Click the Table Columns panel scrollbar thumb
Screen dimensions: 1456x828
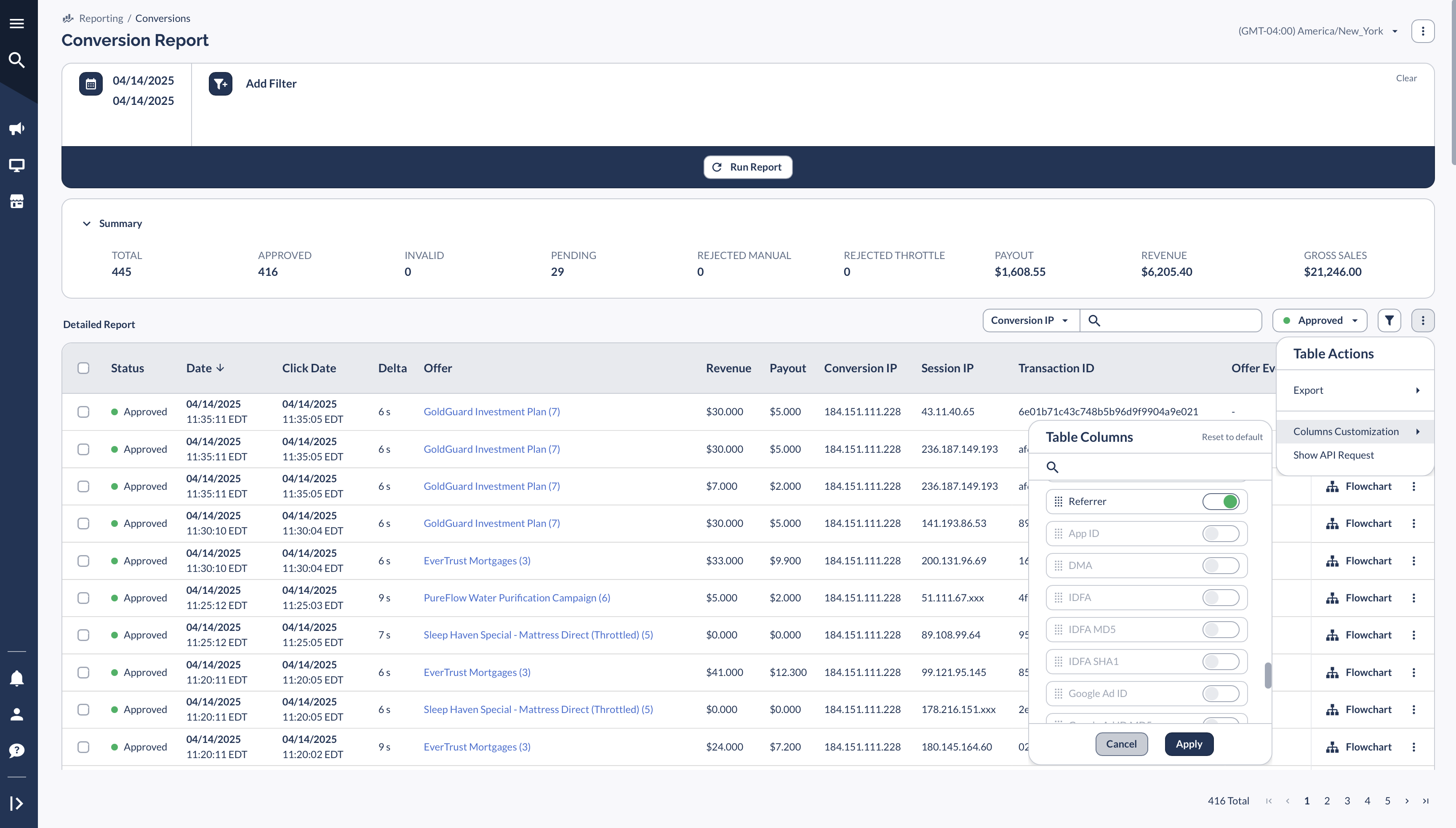click(x=1268, y=675)
